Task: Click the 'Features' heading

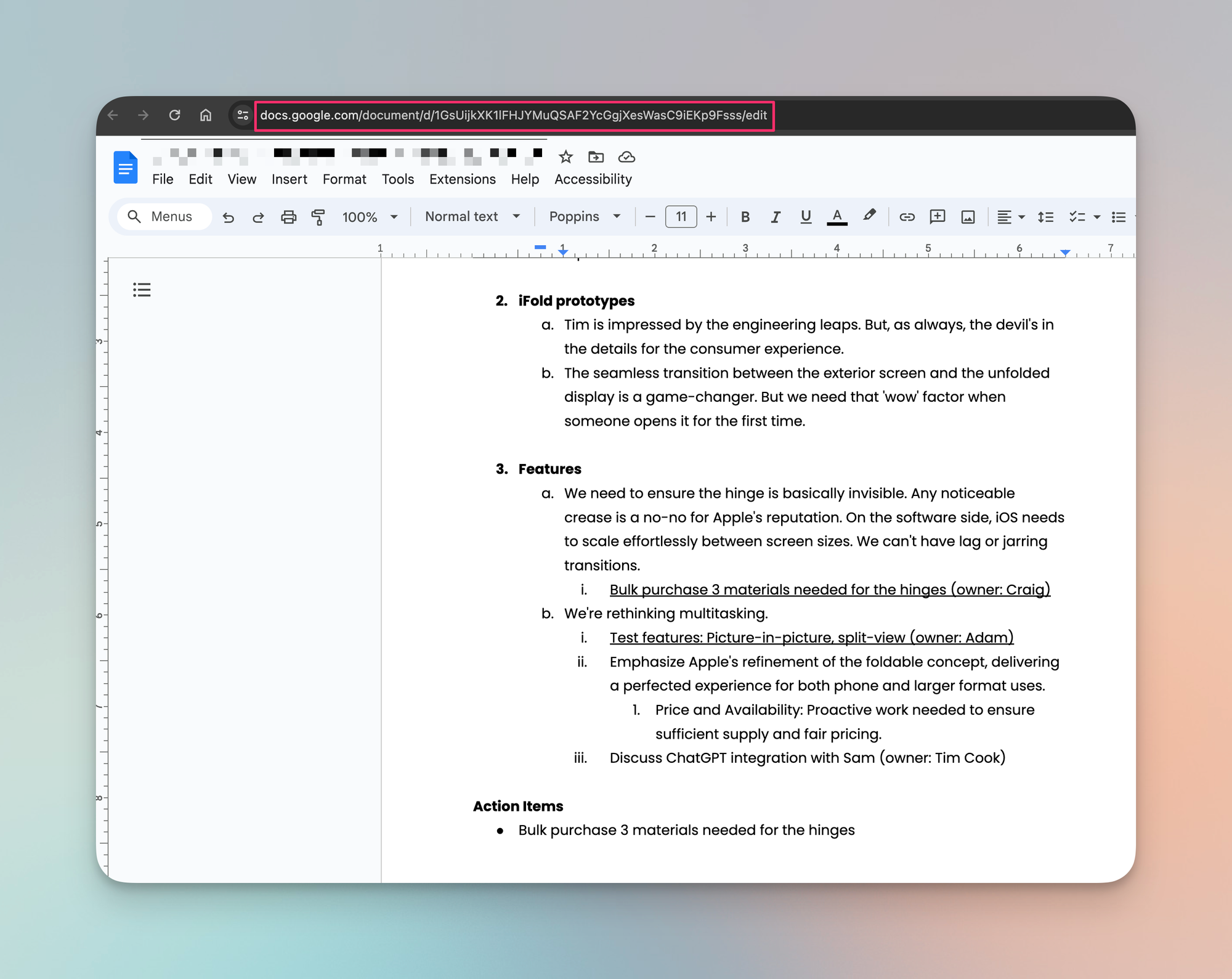Action: [549, 469]
